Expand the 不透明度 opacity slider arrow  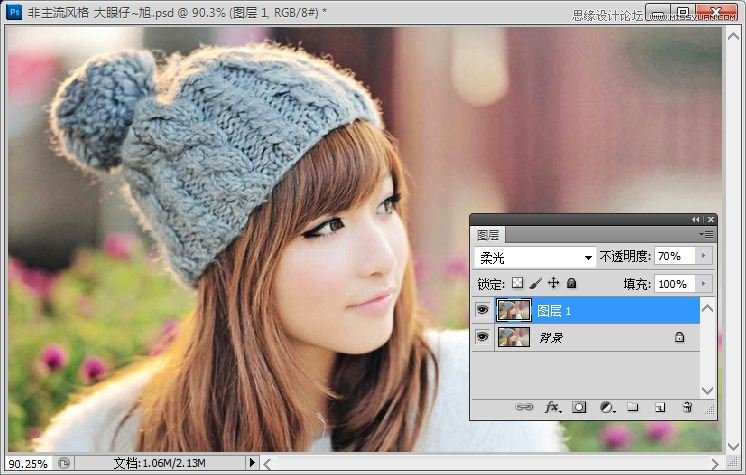pyautogui.click(x=704, y=257)
